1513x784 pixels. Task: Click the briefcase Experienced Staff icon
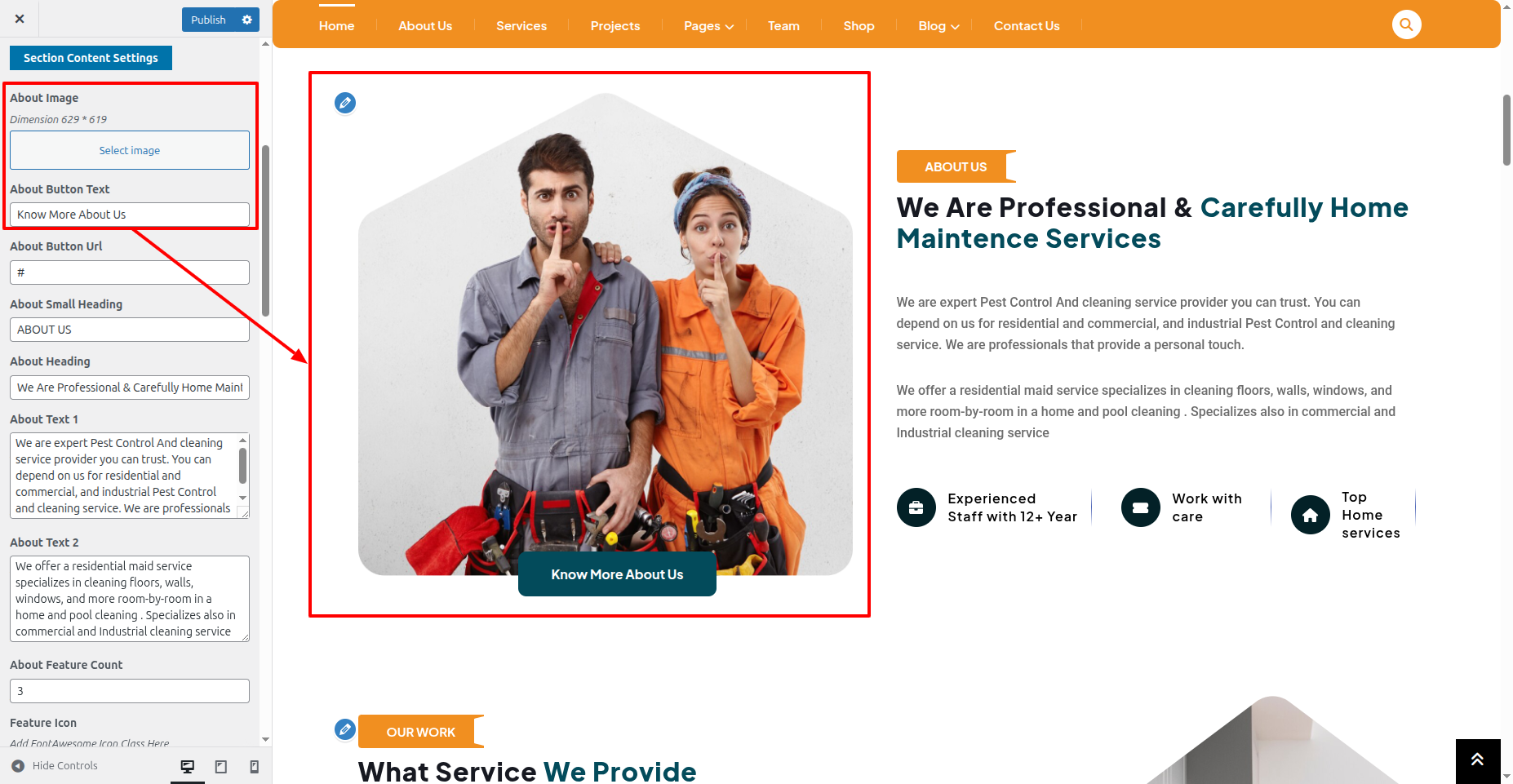pyautogui.click(x=916, y=507)
